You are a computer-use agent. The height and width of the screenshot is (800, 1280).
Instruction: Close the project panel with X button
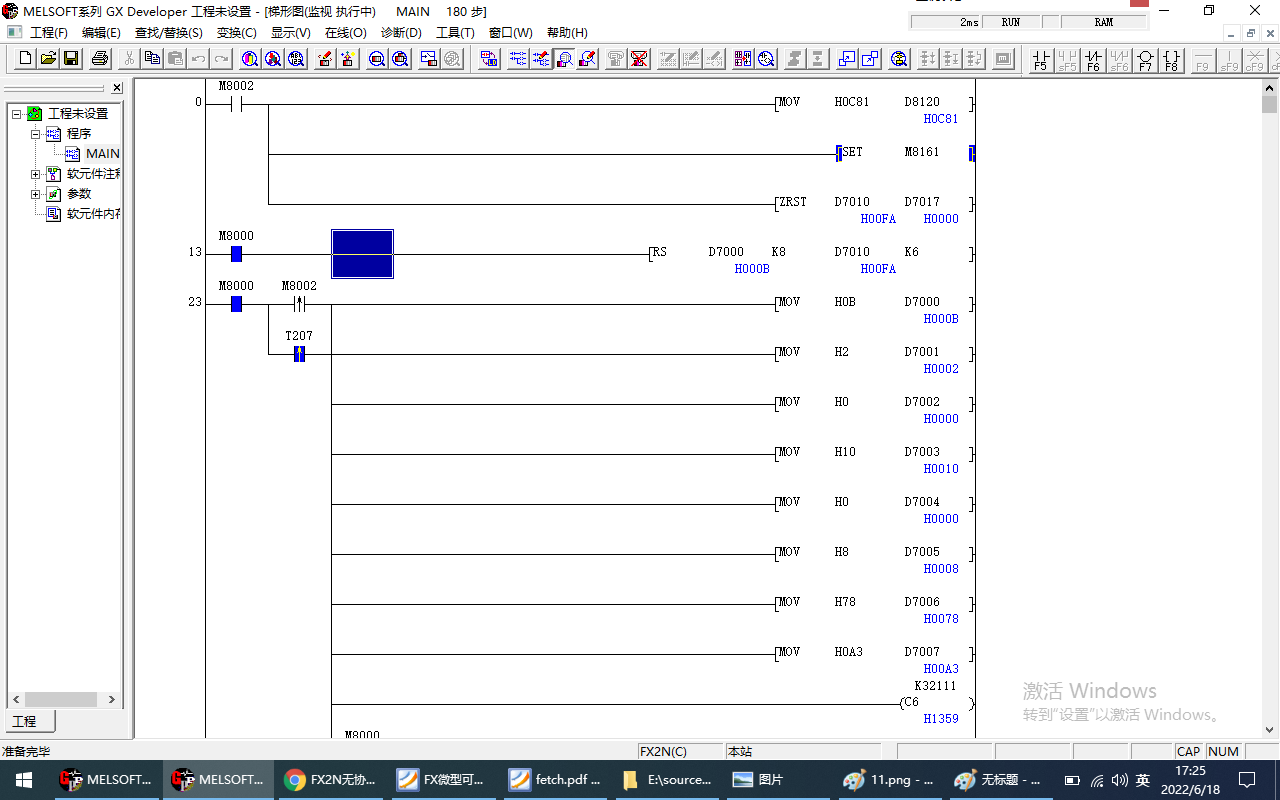tap(117, 88)
